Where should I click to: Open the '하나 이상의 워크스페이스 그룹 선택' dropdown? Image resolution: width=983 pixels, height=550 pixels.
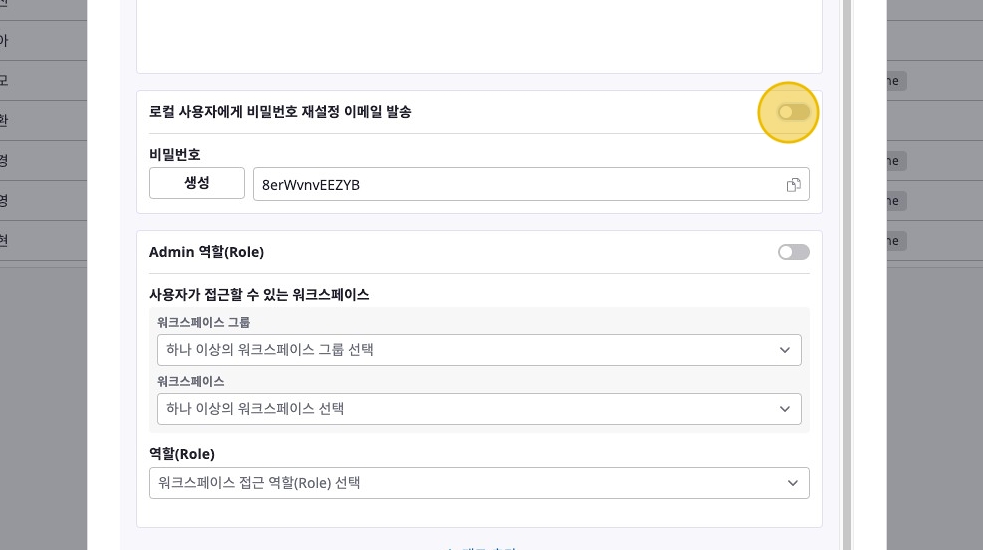pyautogui.click(x=470, y=350)
